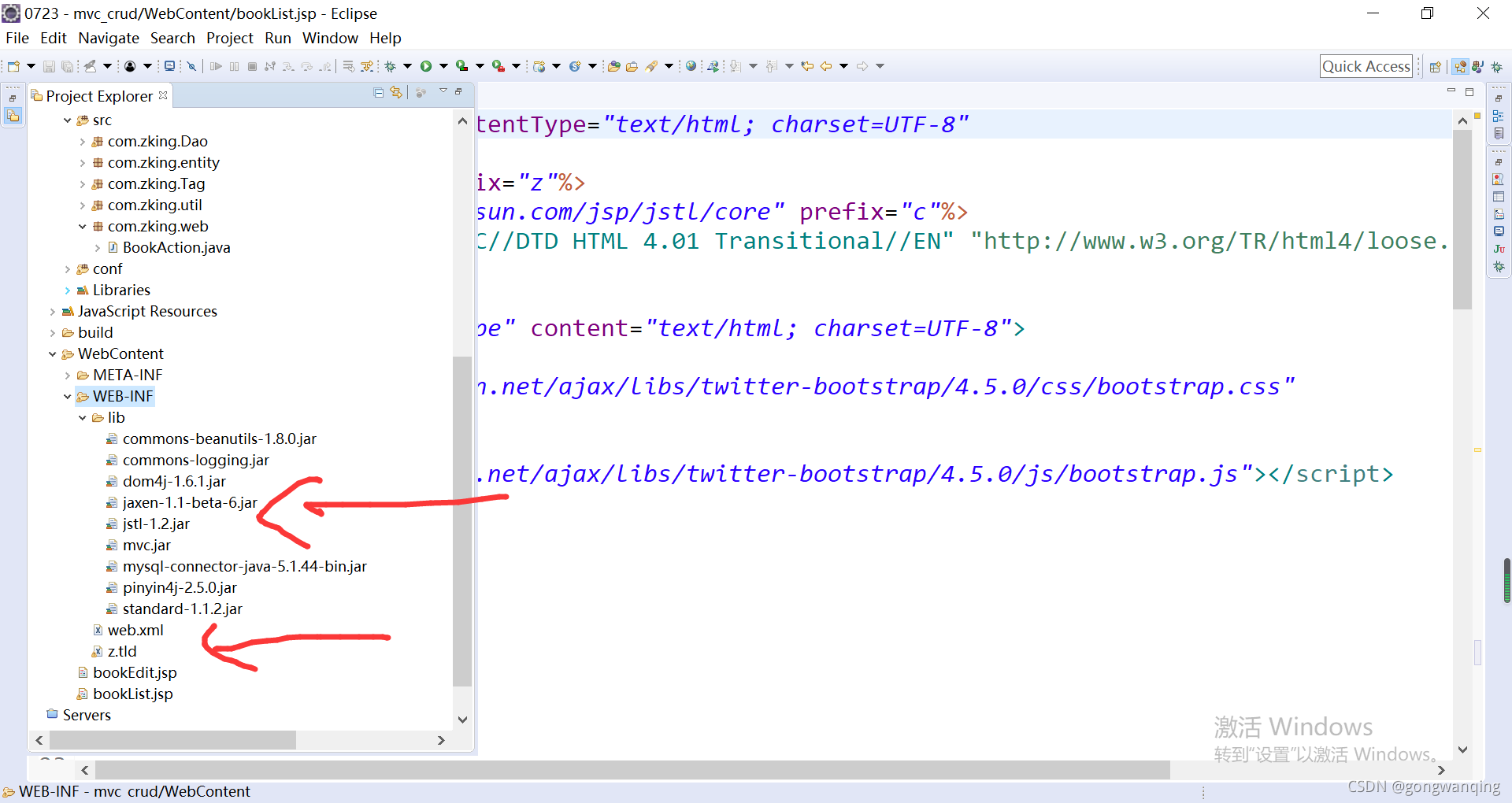This screenshot has height=803, width=1512.
Task: Click the Save All icon
Action: coord(68,66)
